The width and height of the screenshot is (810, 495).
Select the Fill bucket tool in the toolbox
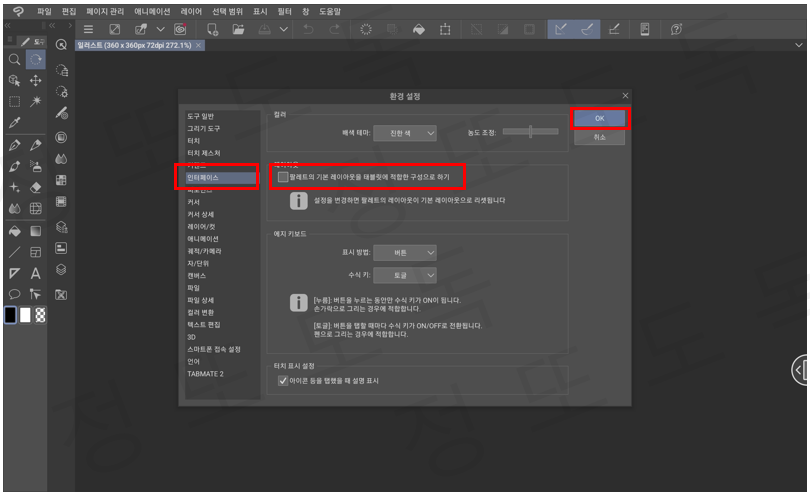pyautogui.click(x=14, y=231)
